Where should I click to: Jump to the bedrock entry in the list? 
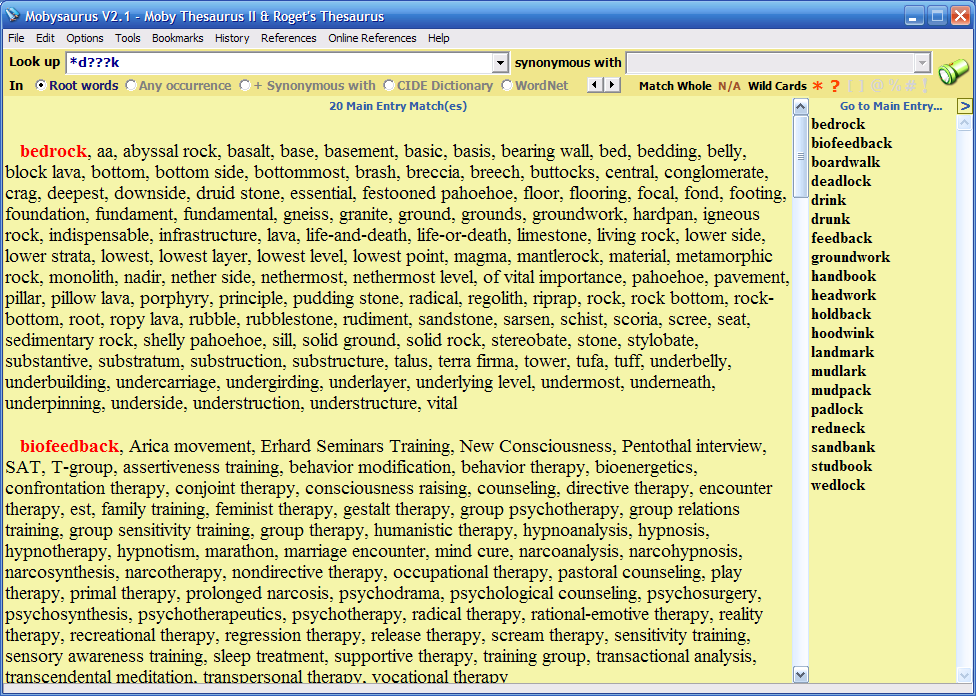click(838, 124)
